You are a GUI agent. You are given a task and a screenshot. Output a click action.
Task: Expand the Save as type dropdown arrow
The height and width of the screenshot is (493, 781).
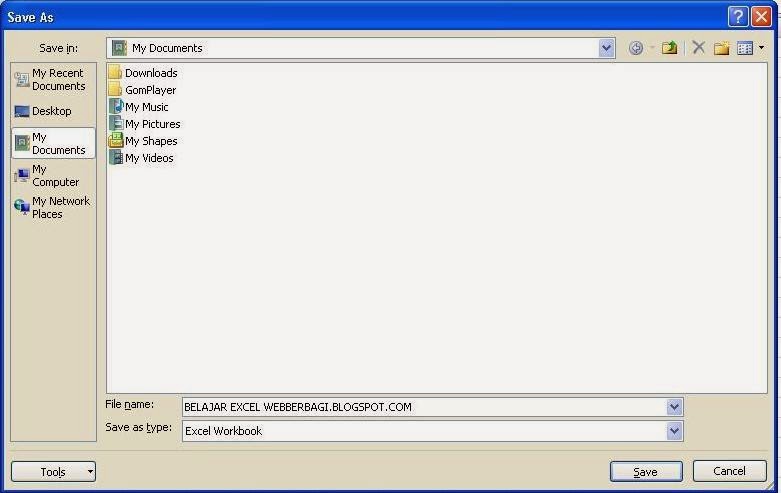(674, 431)
